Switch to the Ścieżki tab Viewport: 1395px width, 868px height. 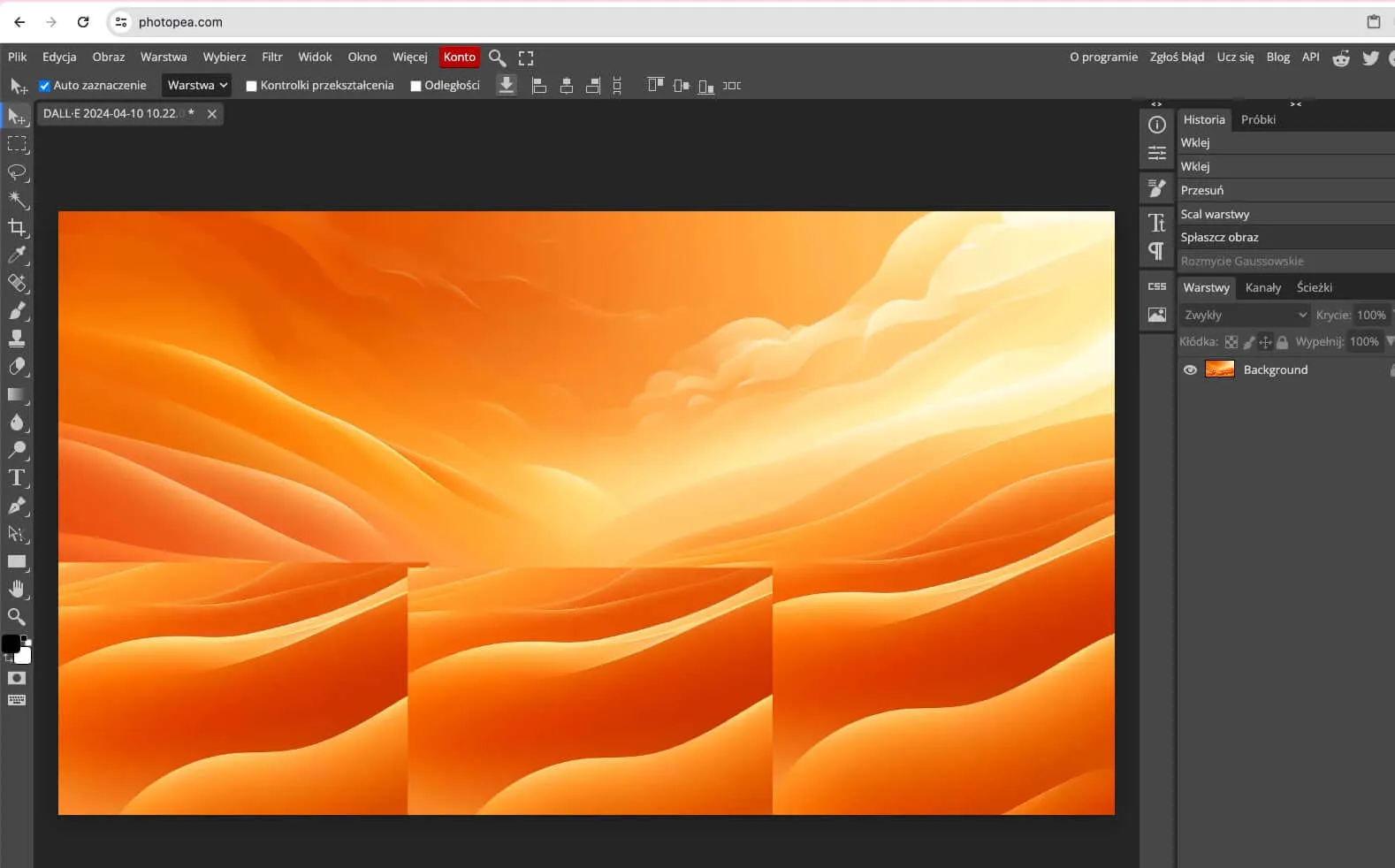pyautogui.click(x=1314, y=287)
